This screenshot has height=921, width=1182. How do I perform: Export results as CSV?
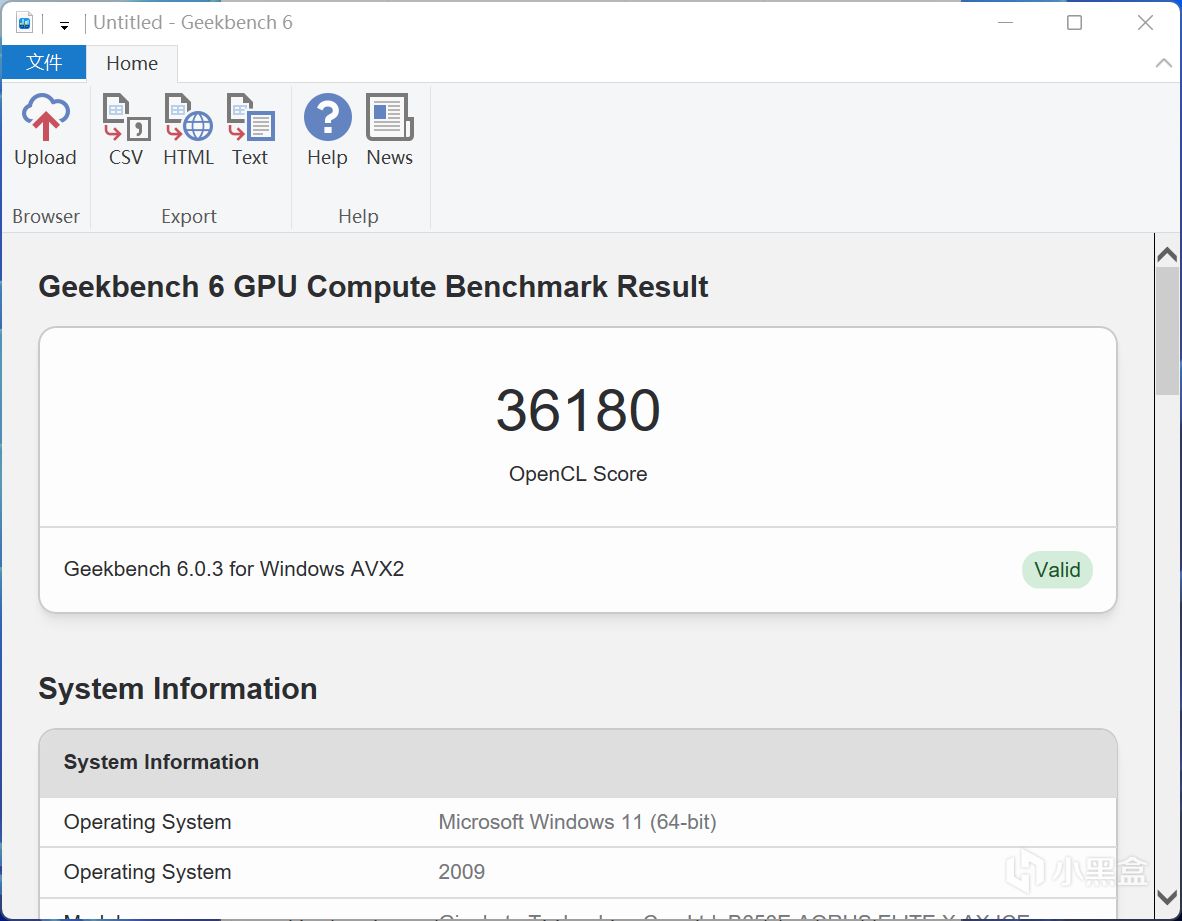pyautogui.click(x=126, y=130)
